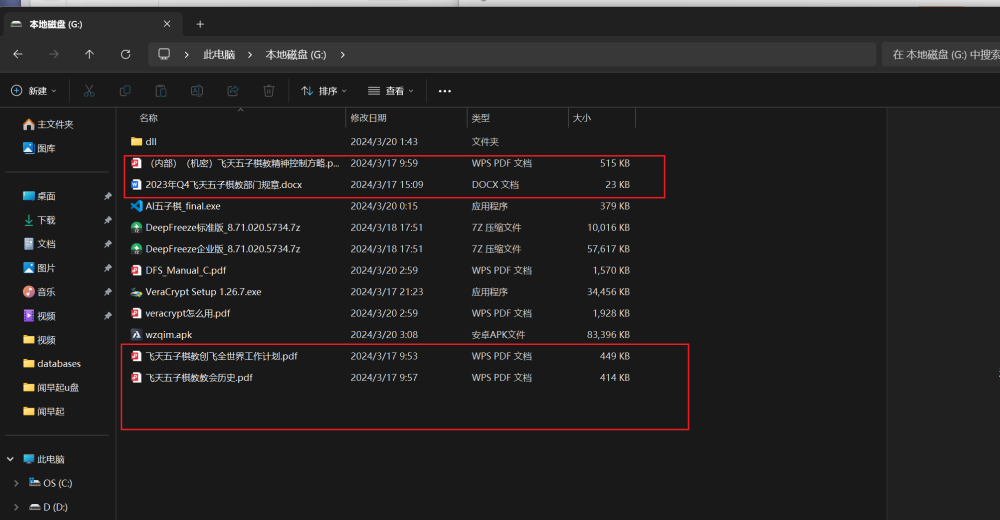Image resolution: width=1000 pixels, height=520 pixels.
Task: Navigate back with the Back arrow
Action: [x=18, y=55]
